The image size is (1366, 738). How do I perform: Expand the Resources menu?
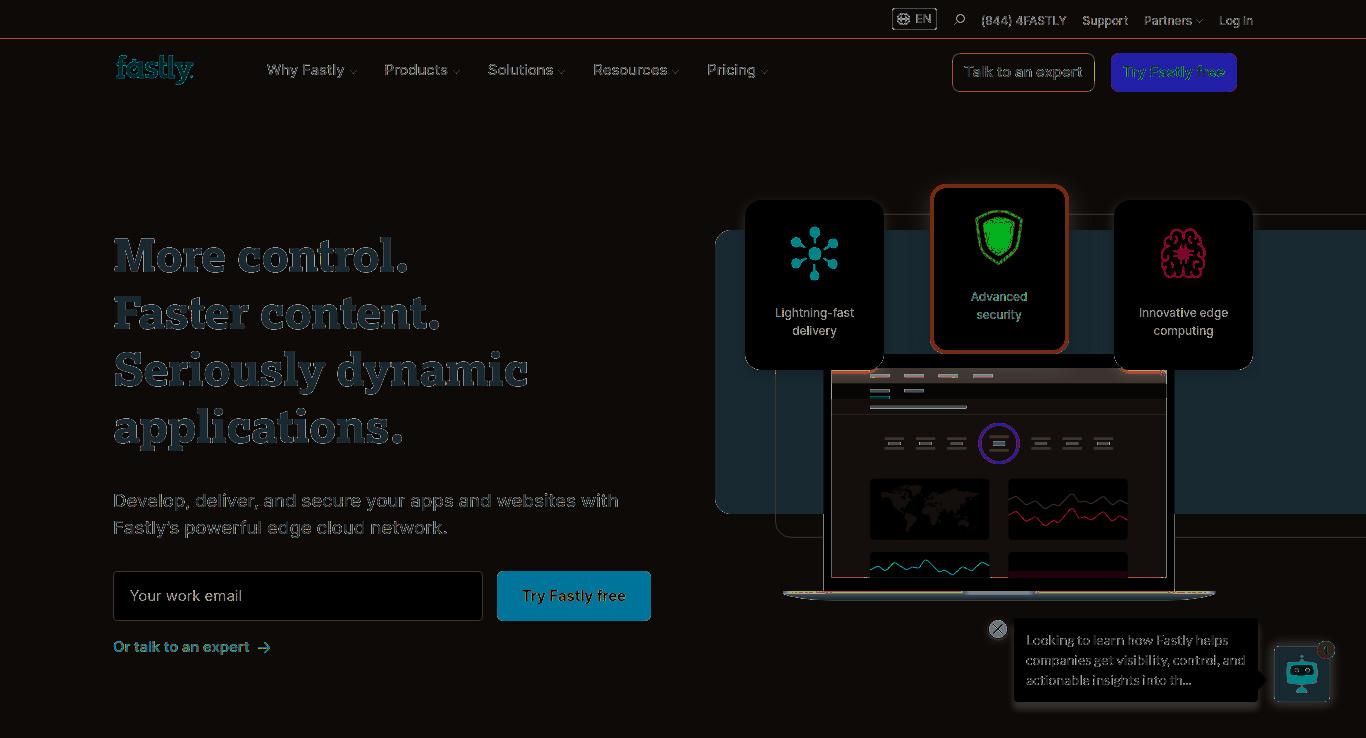click(636, 70)
